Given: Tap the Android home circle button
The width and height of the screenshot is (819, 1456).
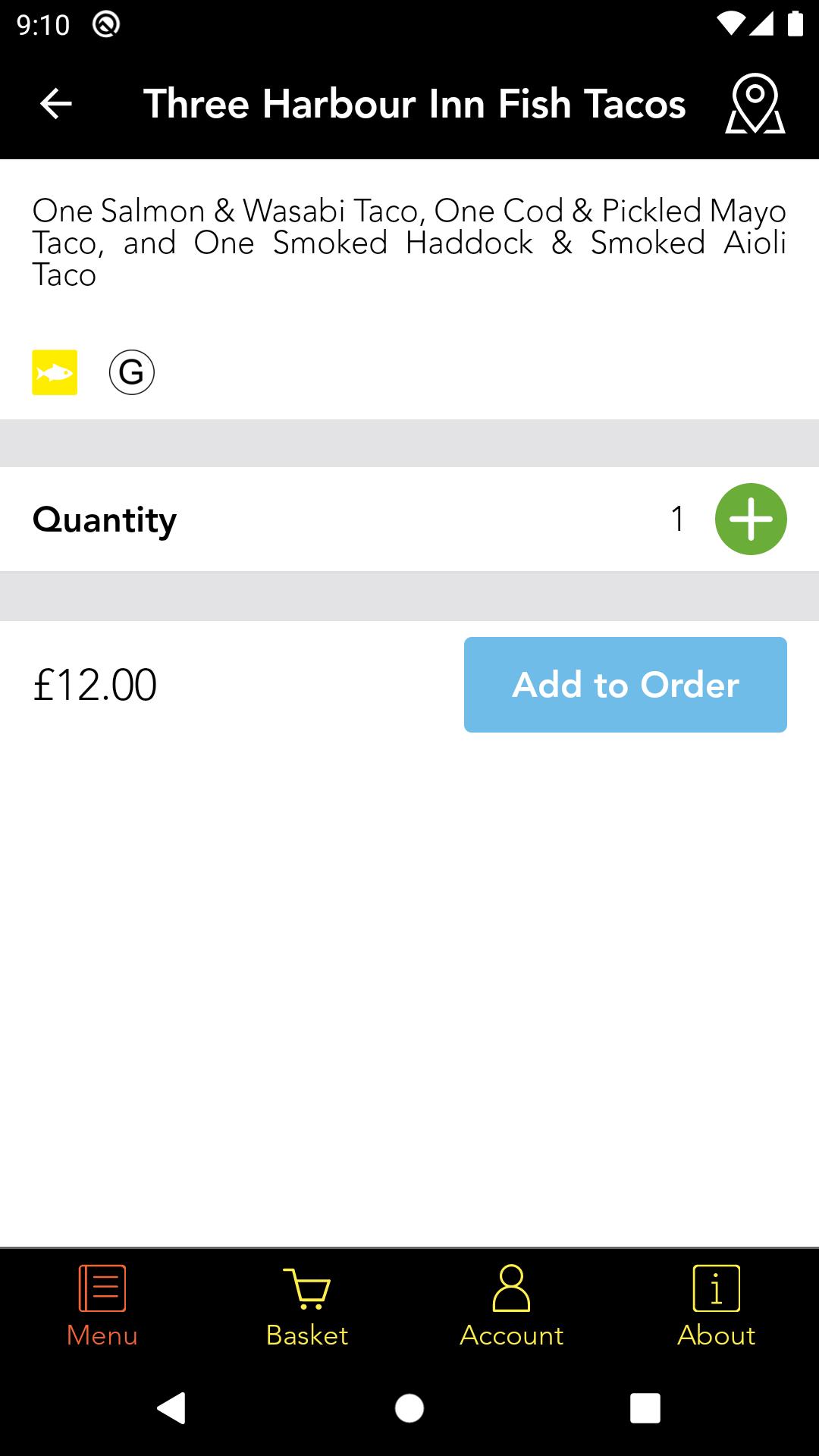Looking at the screenshot, I should pyautogui.click(x=409, y=1408).
